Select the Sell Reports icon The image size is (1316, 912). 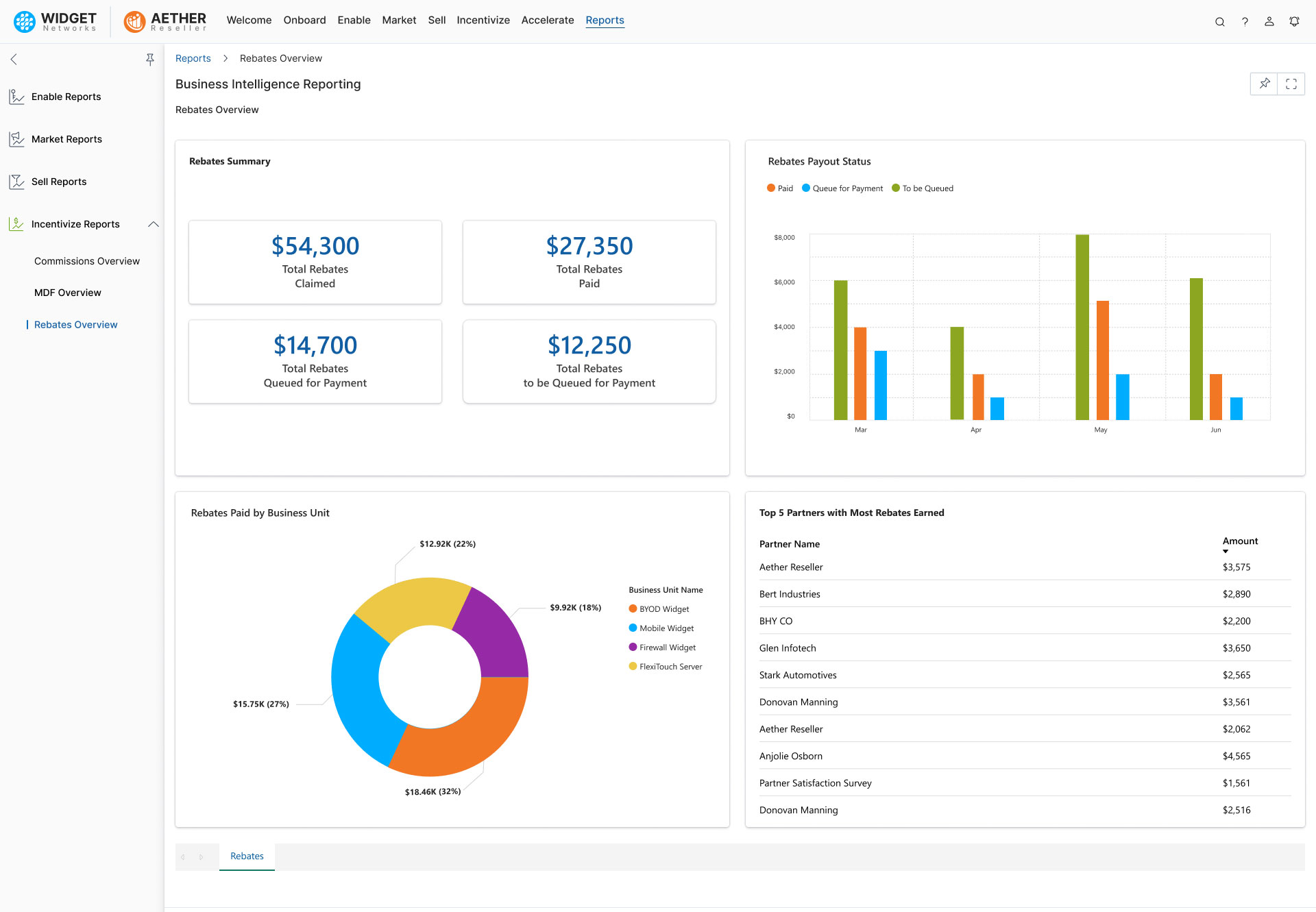pos(16,182)
